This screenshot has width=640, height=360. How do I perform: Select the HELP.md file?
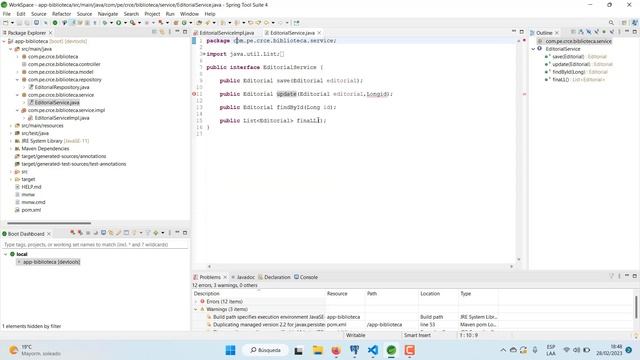point(31,187)
